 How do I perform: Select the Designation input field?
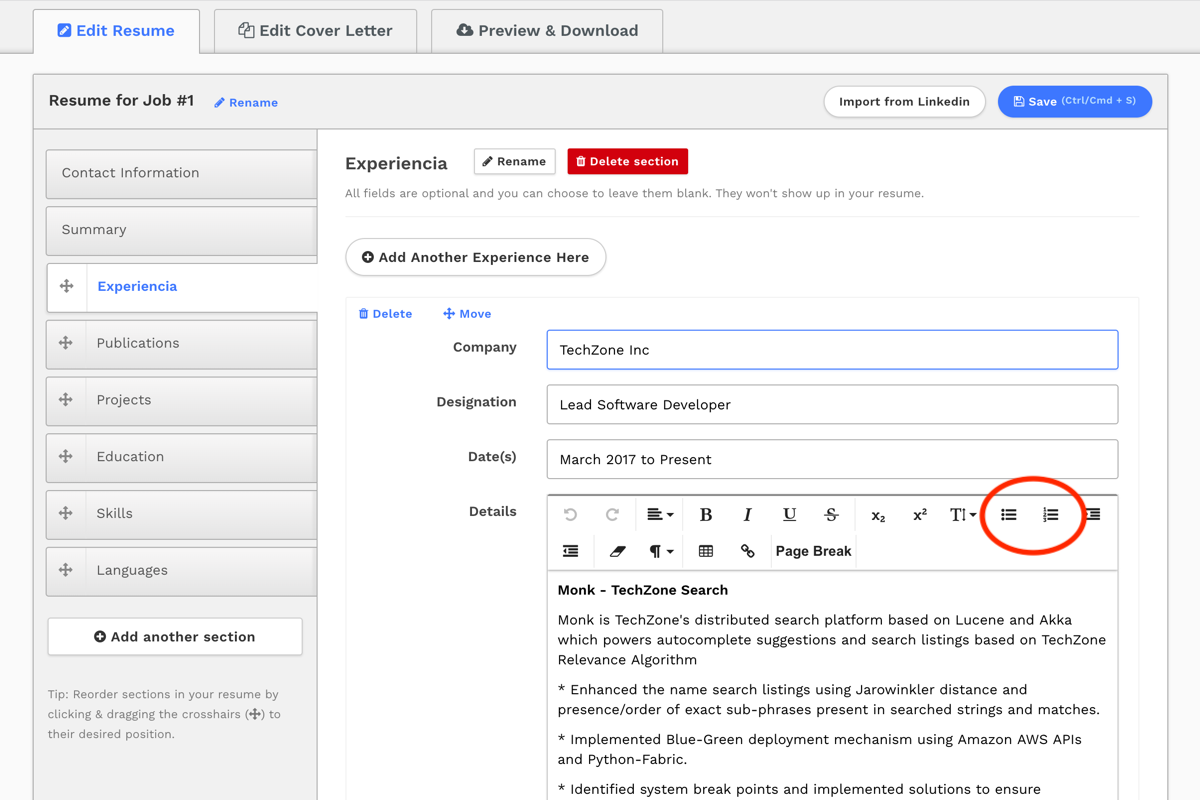[x=832, y=404]
